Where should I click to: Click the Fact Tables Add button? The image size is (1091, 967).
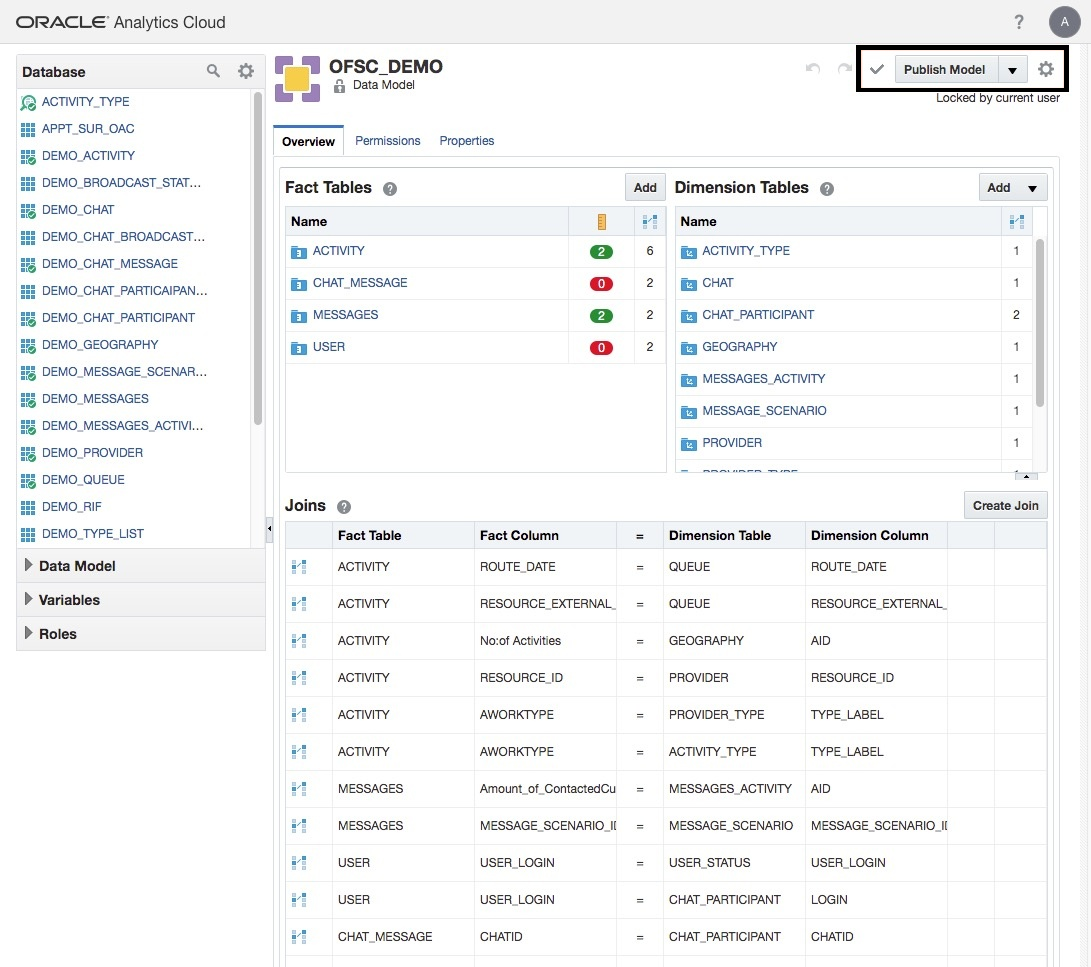pos(645,187)
